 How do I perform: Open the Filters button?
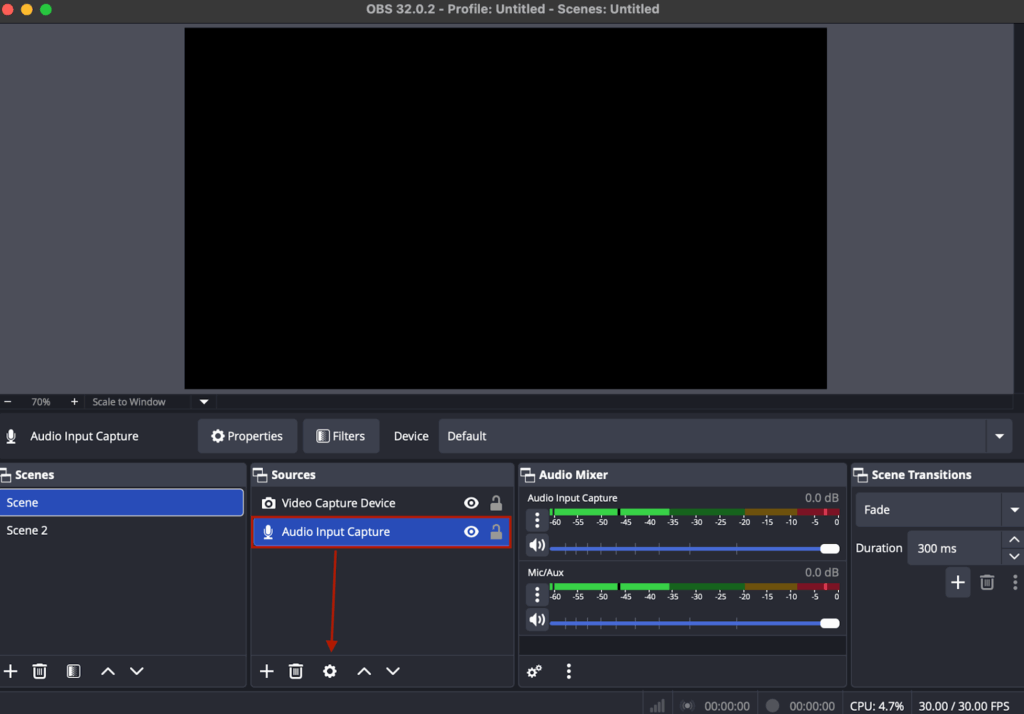click(x=341, y=436)
